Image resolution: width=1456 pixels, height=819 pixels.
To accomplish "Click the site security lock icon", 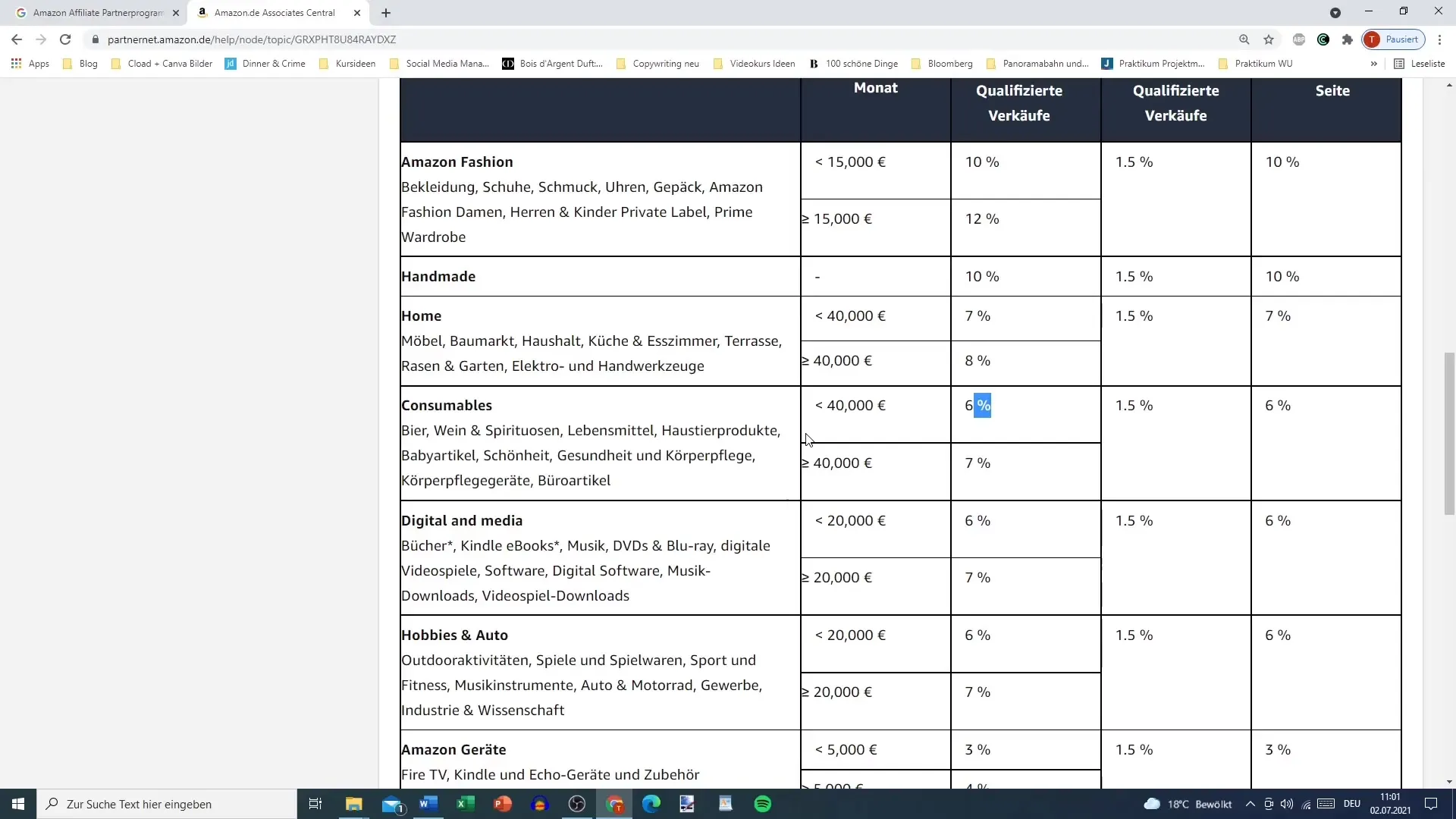I will [95, 39].
